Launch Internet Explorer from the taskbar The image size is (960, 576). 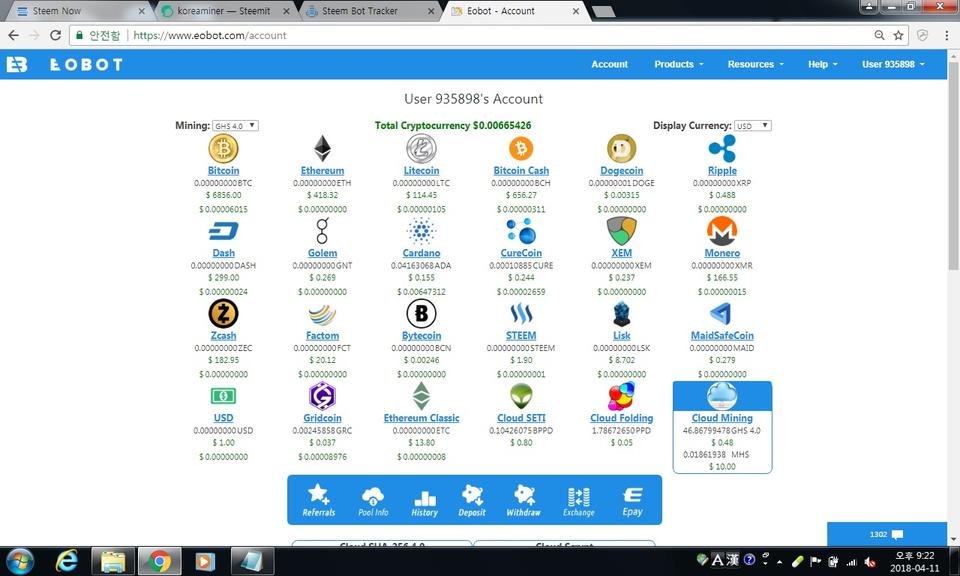click(66, 561)
